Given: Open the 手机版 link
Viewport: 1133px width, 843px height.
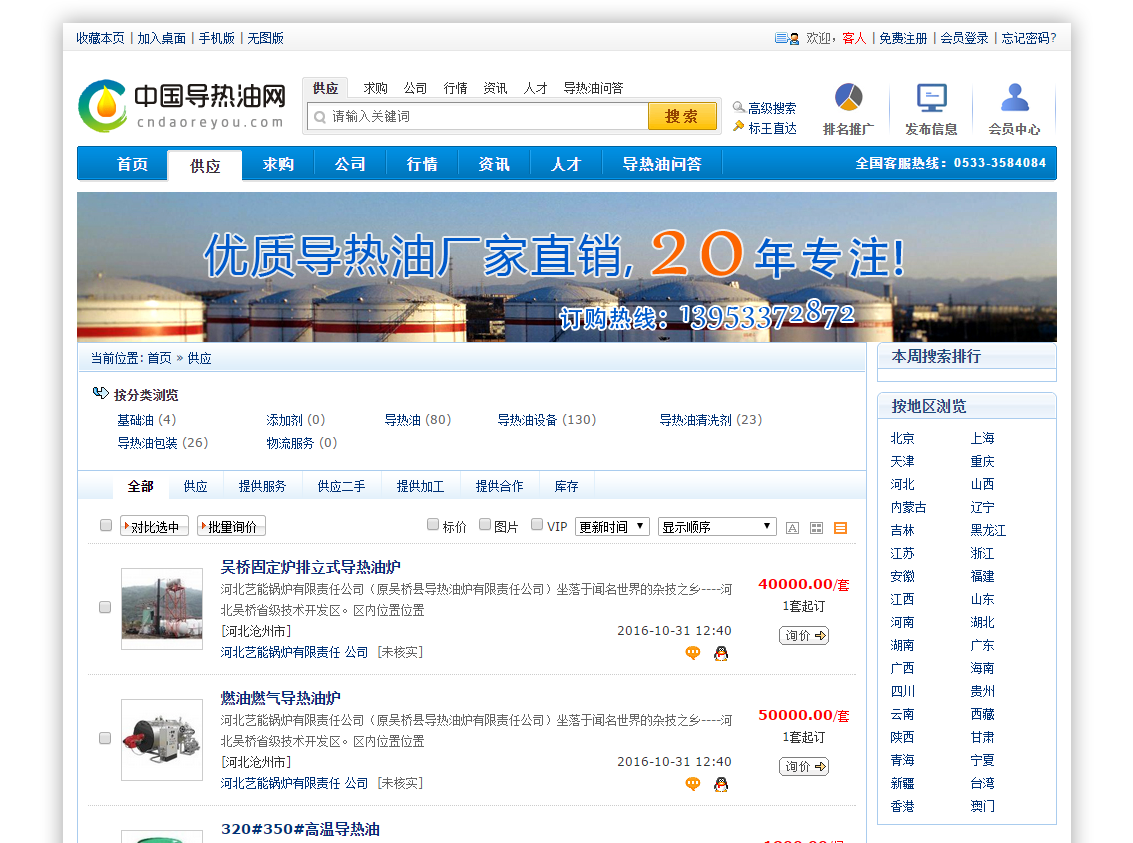Looking at the screenshot, I should 217,38.
